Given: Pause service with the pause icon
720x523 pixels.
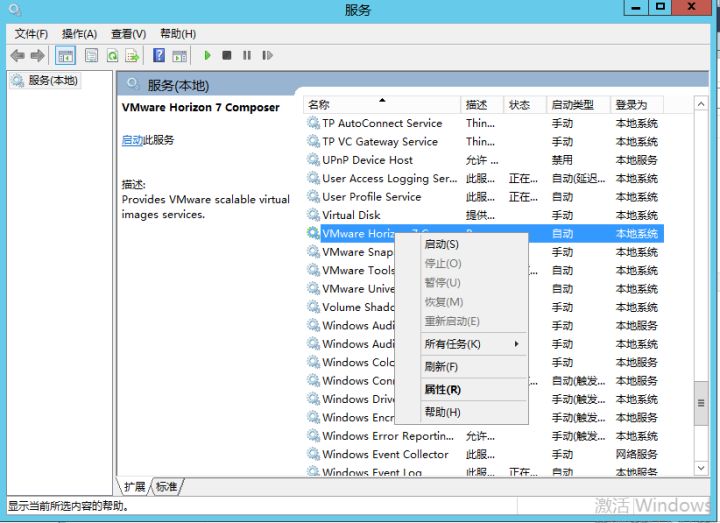Looking at the screenshot, I should 247,55.
